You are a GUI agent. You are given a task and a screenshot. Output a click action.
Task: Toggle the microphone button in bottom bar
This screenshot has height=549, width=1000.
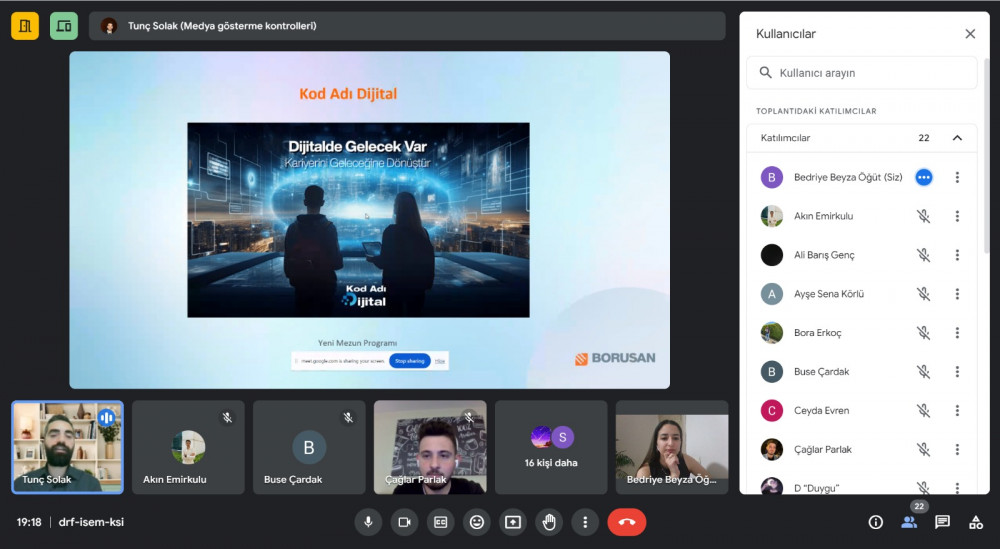pyautogui.click(x=368, y=522)
